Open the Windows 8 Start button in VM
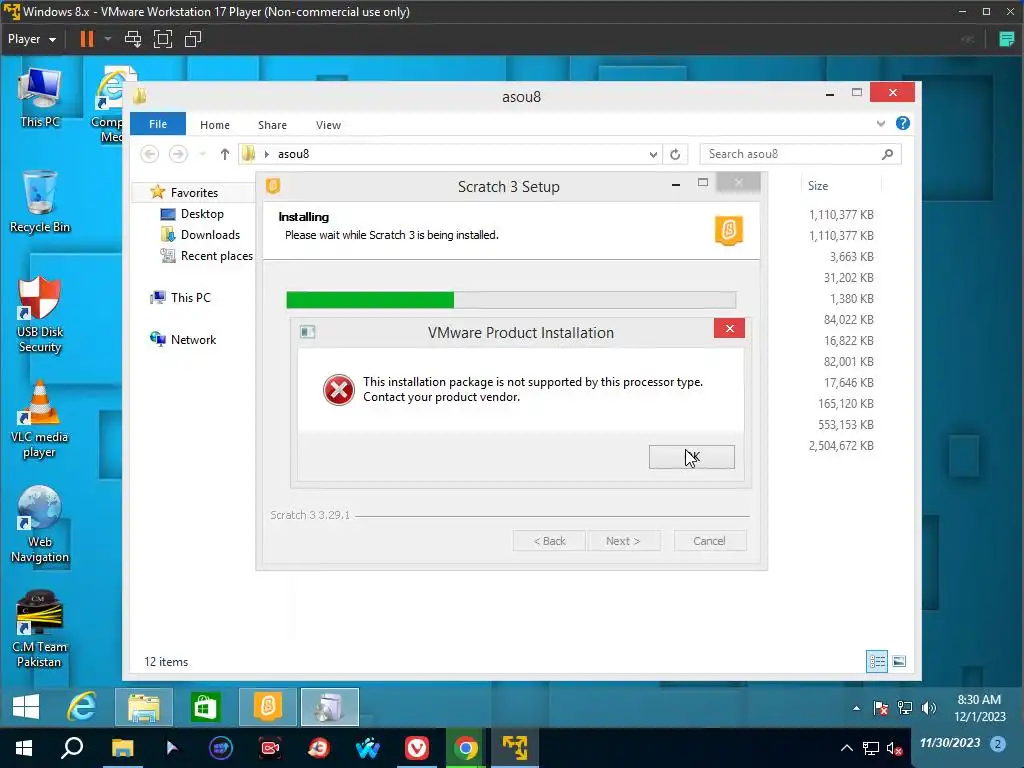Viewport: 1024px width, 768px height. pos(26,707)
